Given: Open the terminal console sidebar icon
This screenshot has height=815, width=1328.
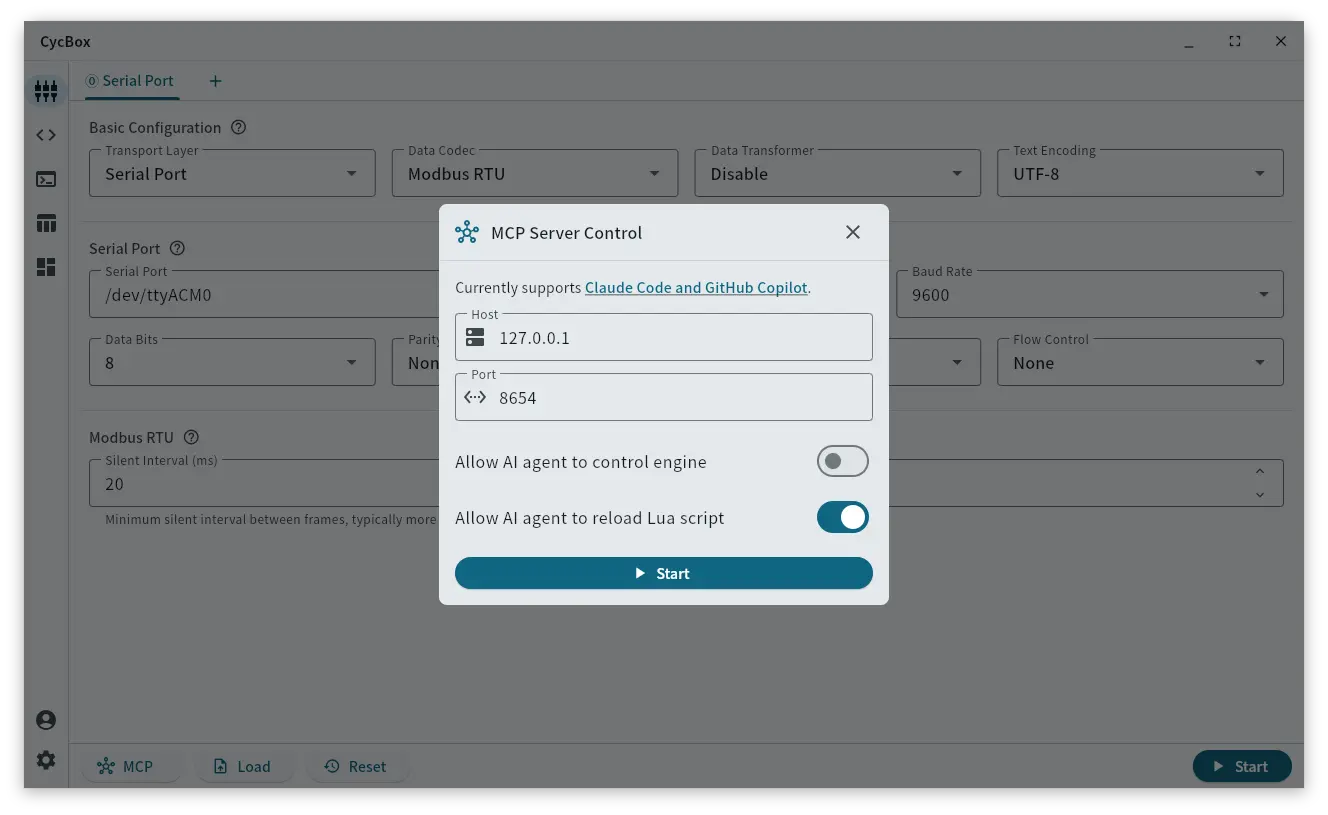Looking at the screenshot, I should point(46,180).
